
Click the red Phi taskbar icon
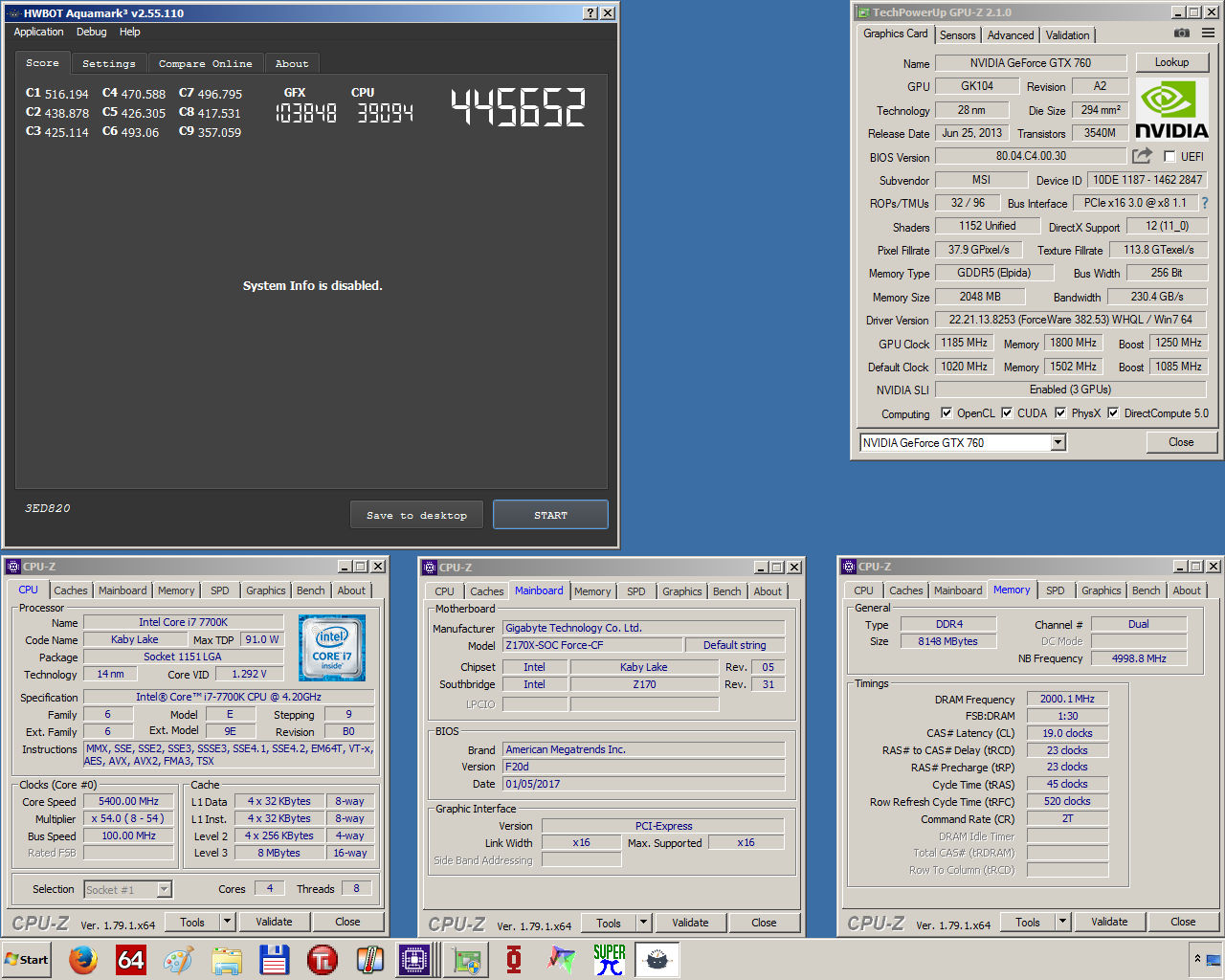[x=514, y=959]
